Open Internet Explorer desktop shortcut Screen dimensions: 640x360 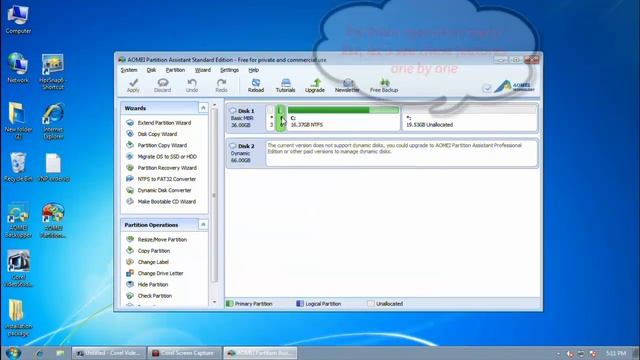pos(53,122)
